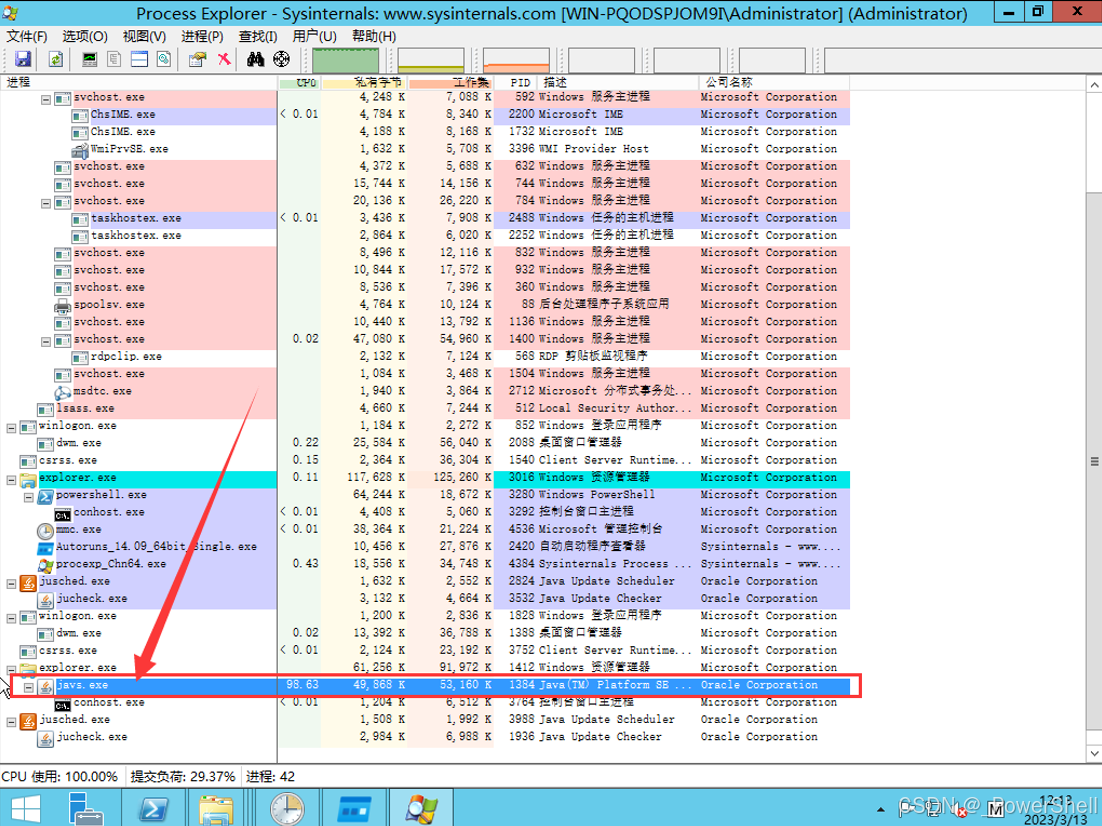Click the jusched.exe PID 2824 Java icon

pyautogui.click(x=28, y=582)
